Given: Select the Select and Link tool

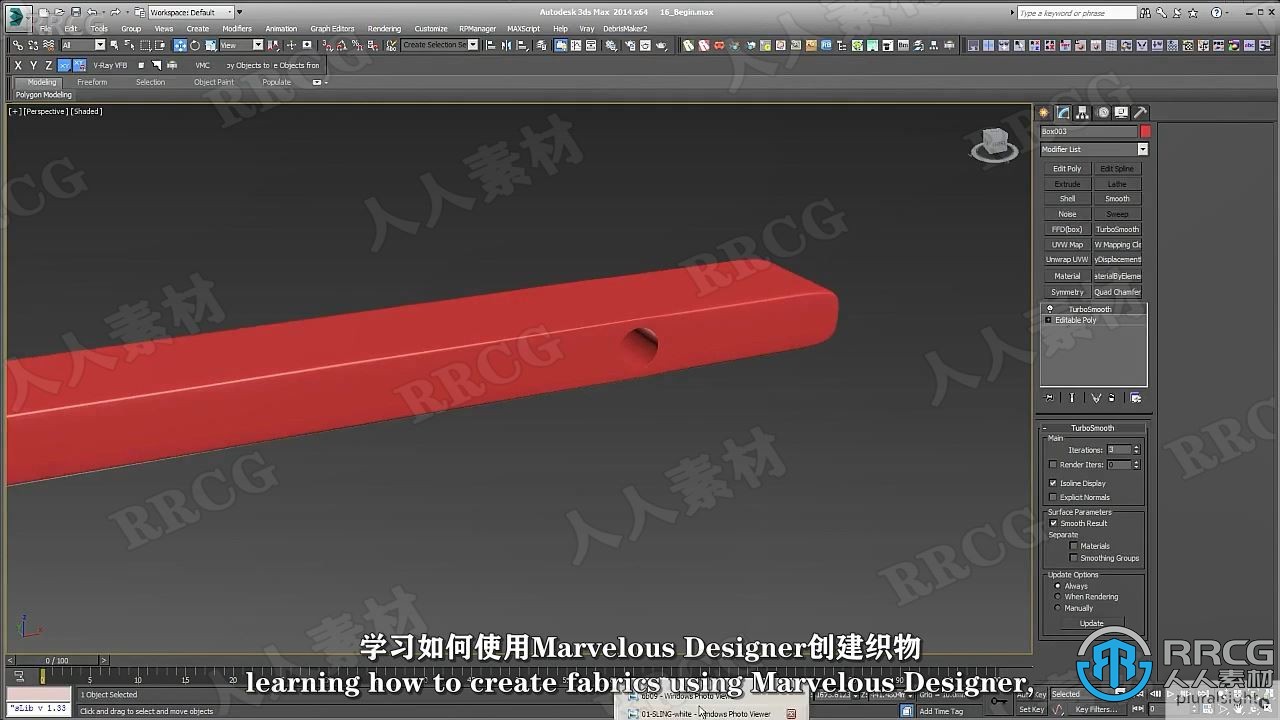Looking at the screenshot, I should [18, 45].
